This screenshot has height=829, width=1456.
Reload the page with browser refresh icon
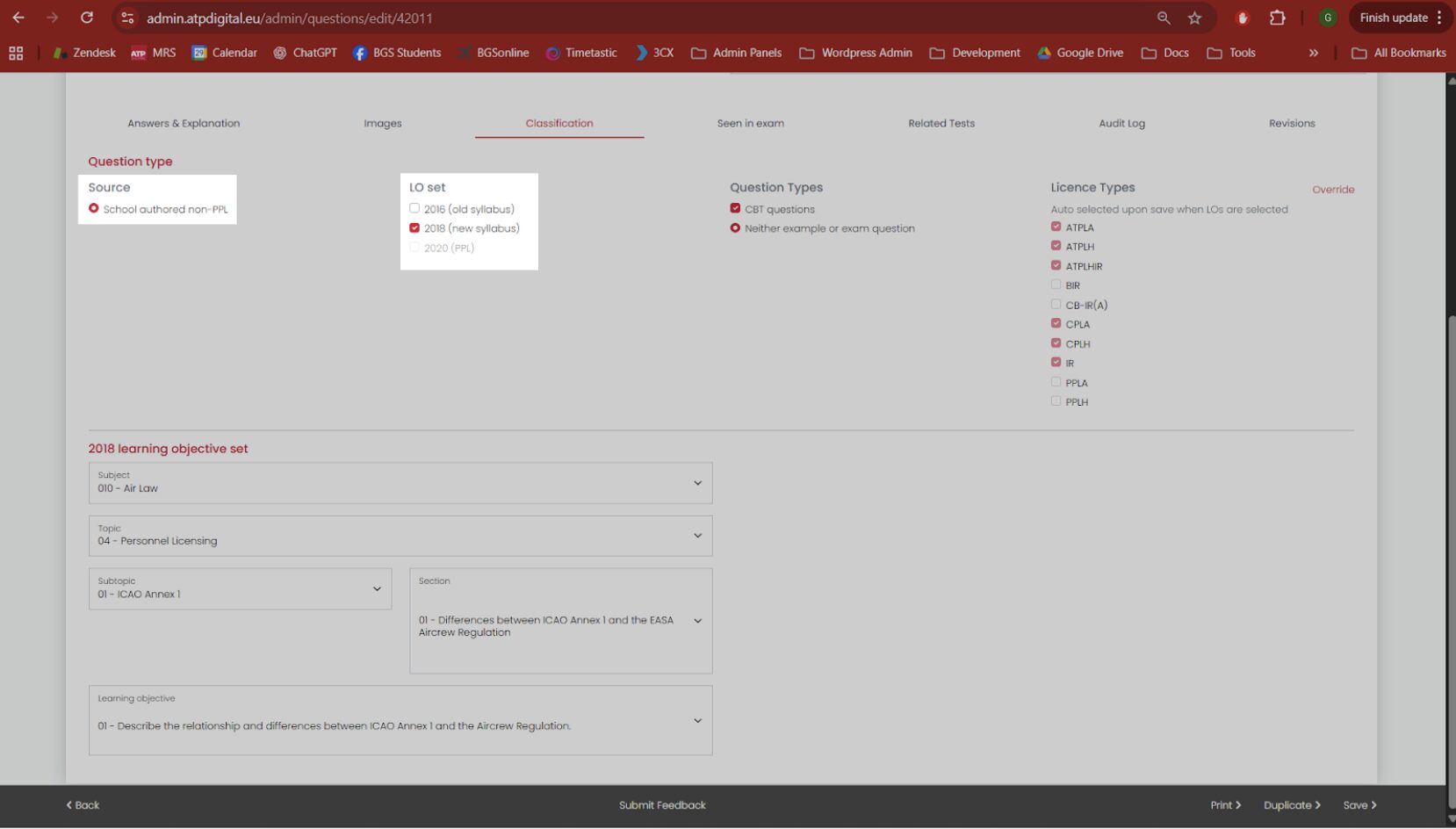(x=86, y=18)
